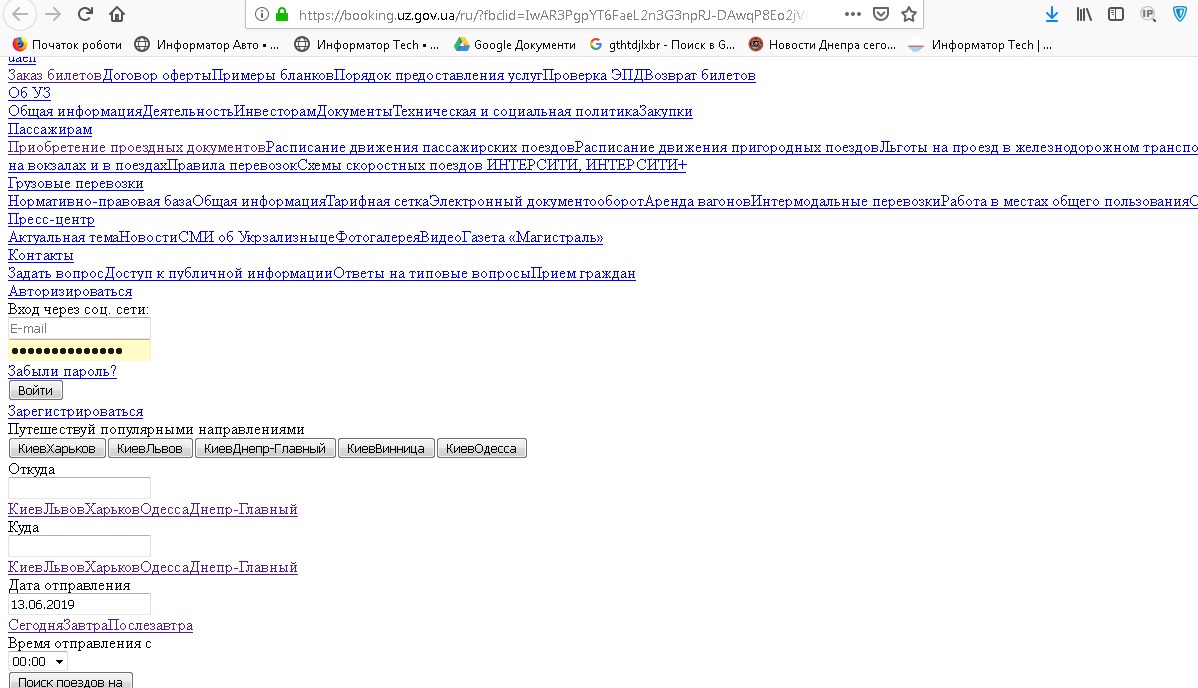Open departure time dropdown 00:00
The height and width of the screenshot is (688, 1198).
click(x=37, y=662)
